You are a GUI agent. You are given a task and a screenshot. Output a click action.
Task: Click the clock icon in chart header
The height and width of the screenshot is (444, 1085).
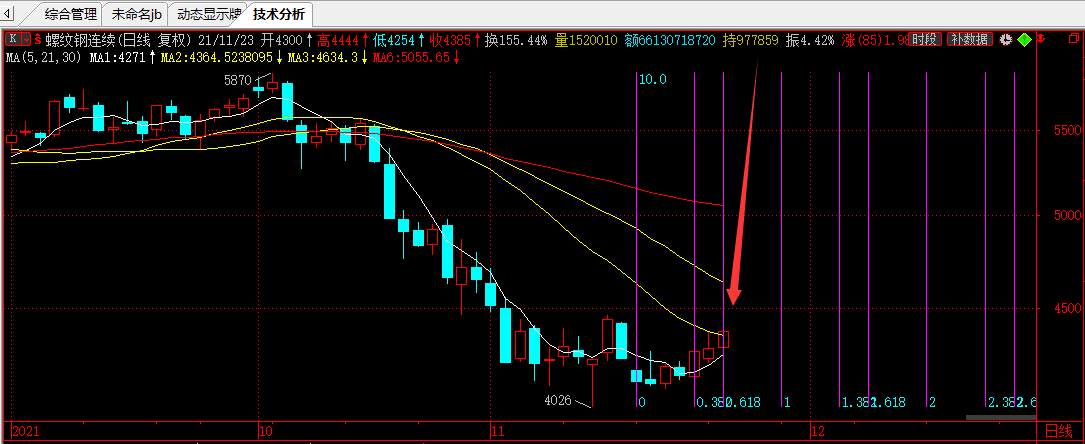pyautogui.click(x=1007, y=39)
